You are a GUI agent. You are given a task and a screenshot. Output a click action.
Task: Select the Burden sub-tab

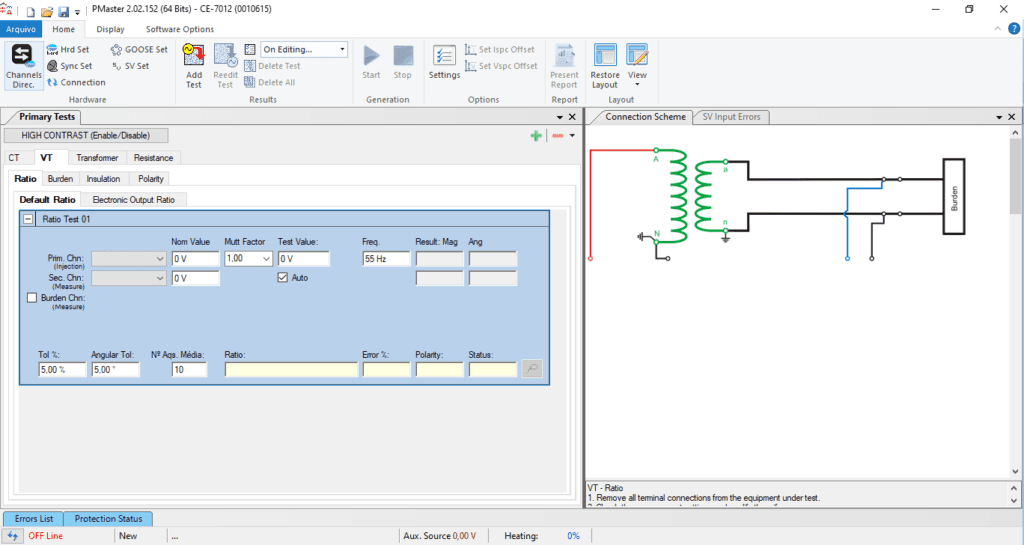(x=60, y=179)
